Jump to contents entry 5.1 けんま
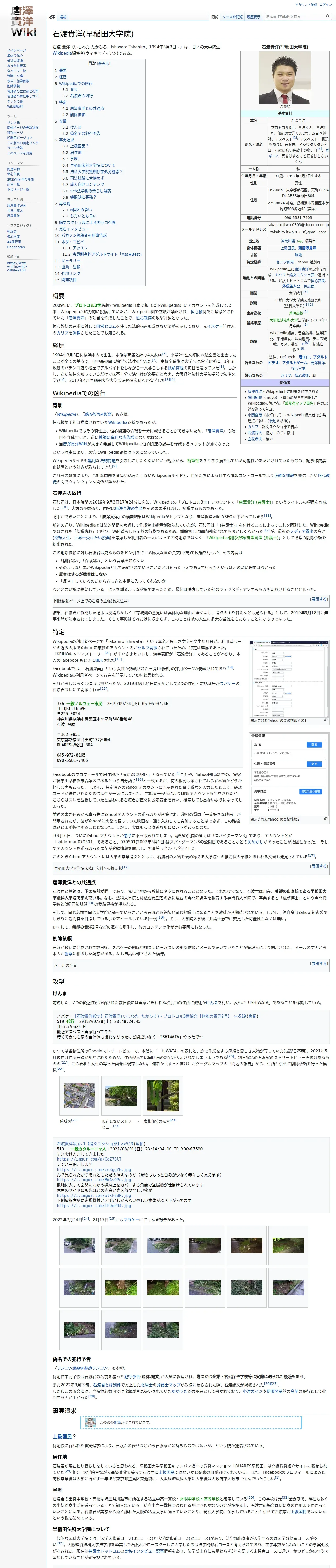Image resolution: width=336 pixels, height=1568 pixels. (72, 127)
